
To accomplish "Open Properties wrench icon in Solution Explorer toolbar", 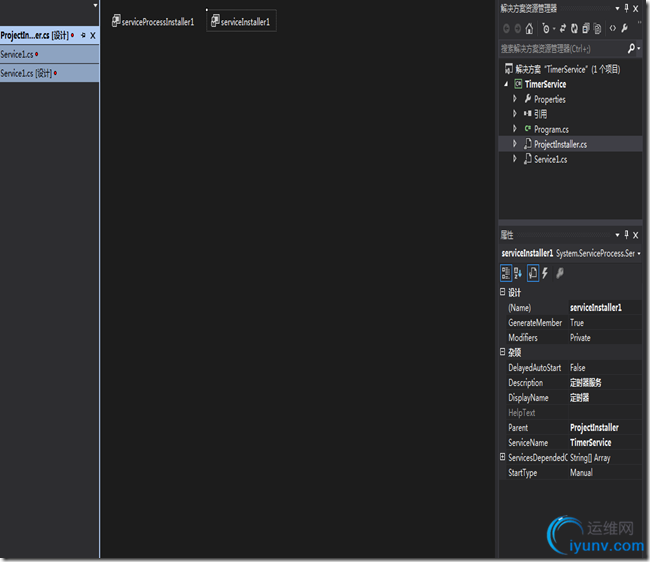I will [624, 28].
